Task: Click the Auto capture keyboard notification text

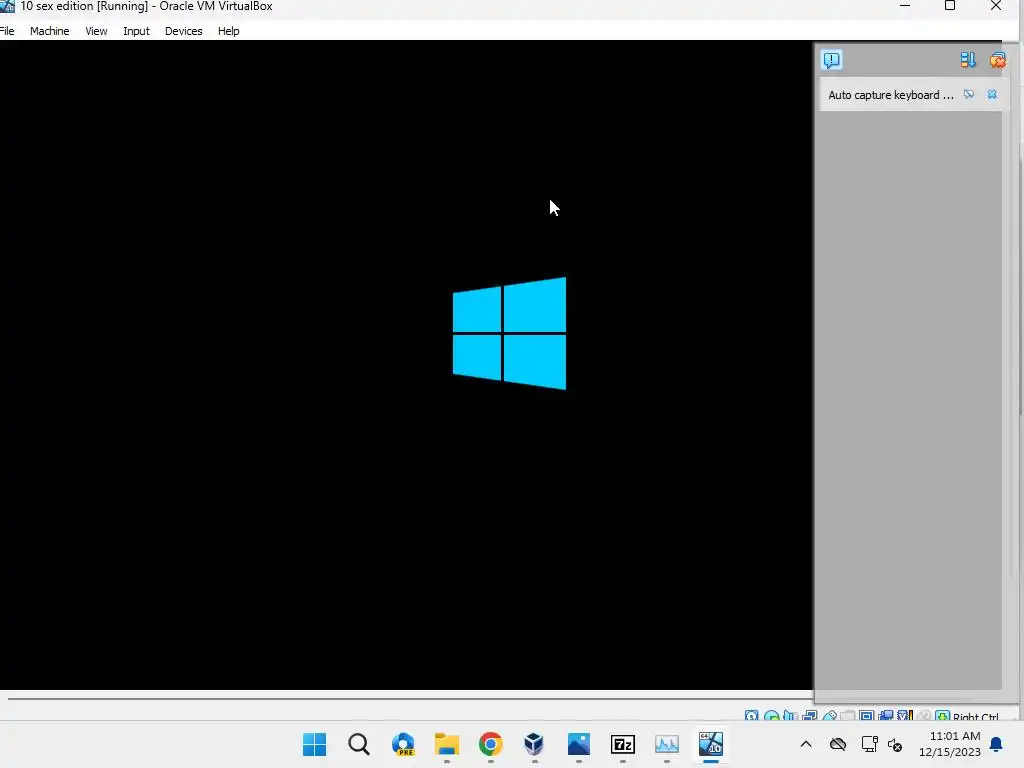Action: (x=891, y=95)
